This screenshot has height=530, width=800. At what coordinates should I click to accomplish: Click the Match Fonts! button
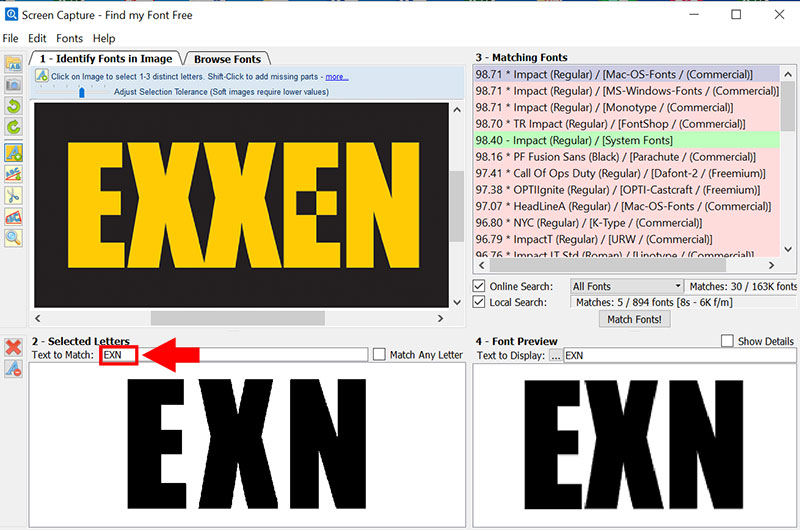[x=634, y=319]
